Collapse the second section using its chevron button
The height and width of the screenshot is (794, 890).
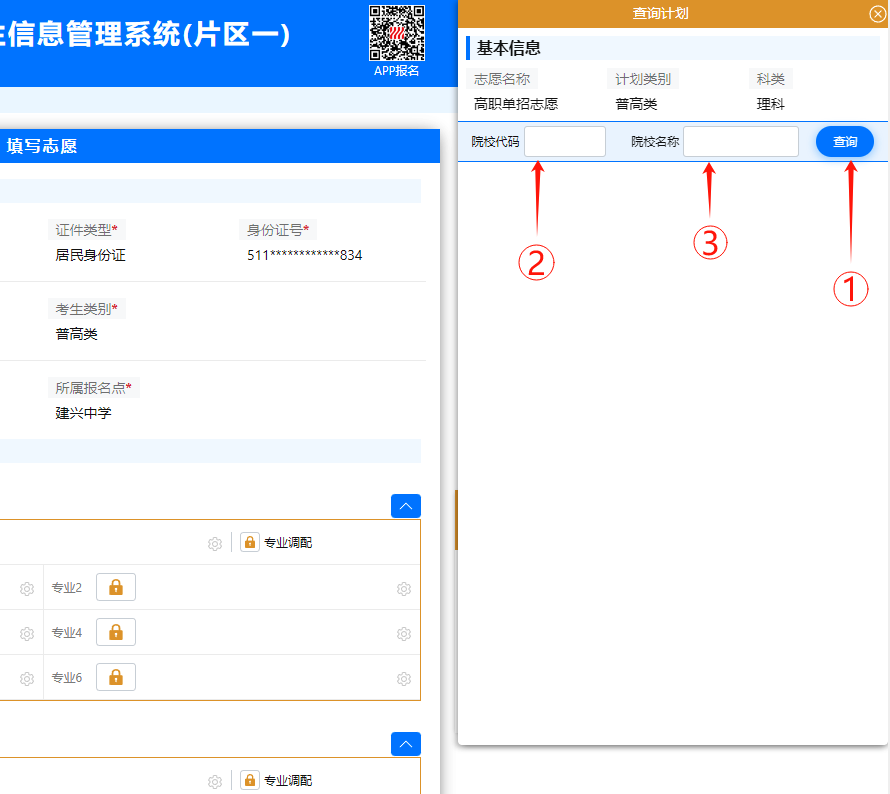pyautogui.click(x=405, y=743)
